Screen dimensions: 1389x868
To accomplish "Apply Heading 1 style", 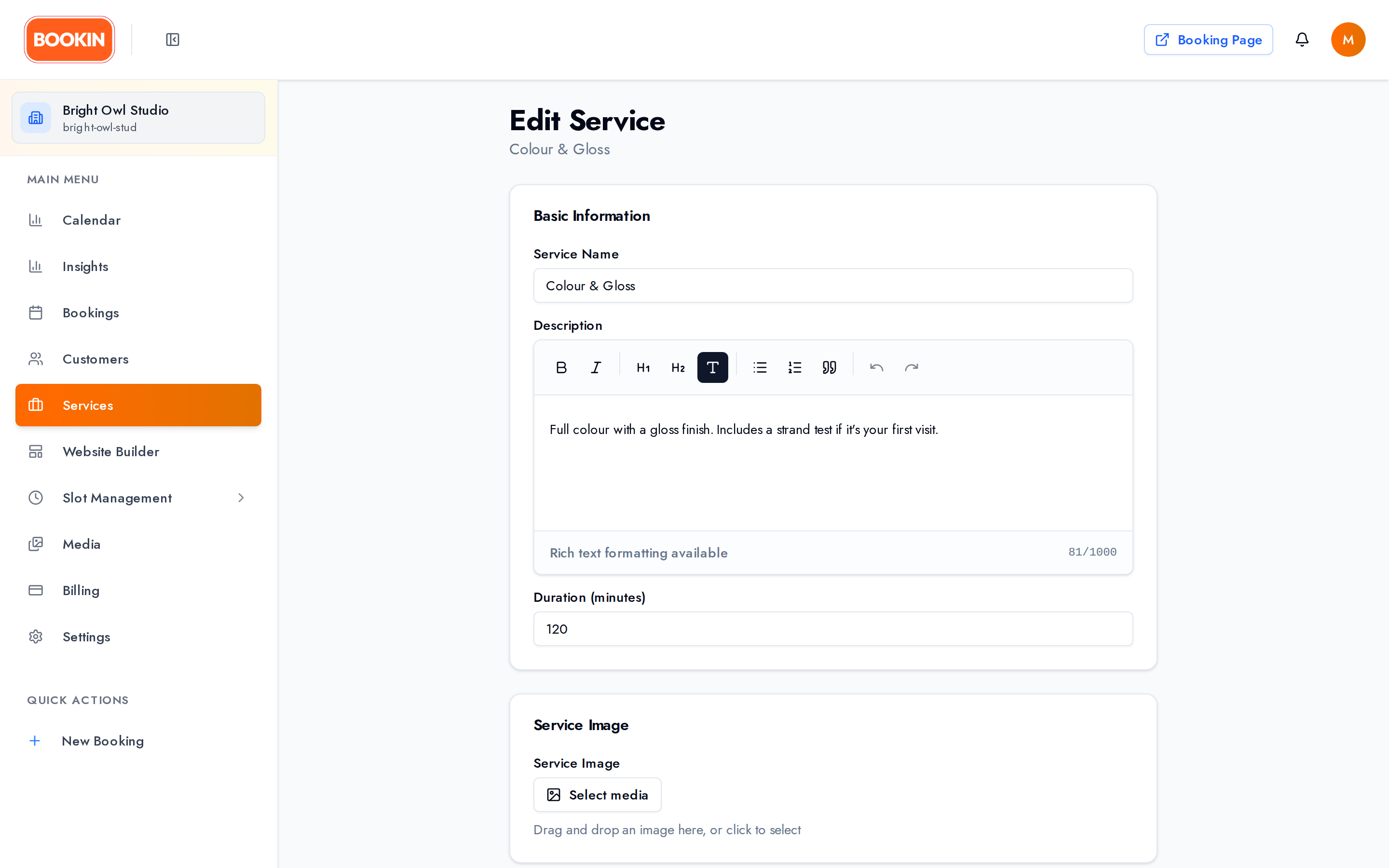I will coord(643,367).
